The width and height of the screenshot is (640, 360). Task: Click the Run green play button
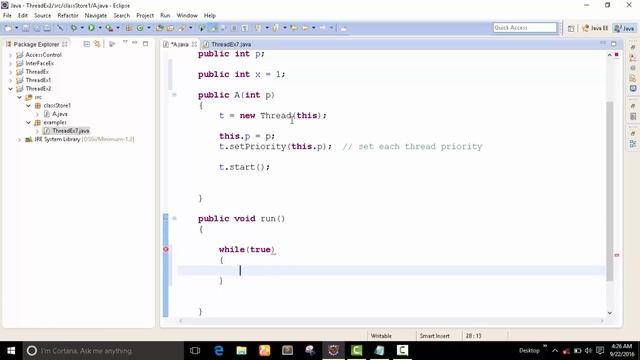click(91, 28)
